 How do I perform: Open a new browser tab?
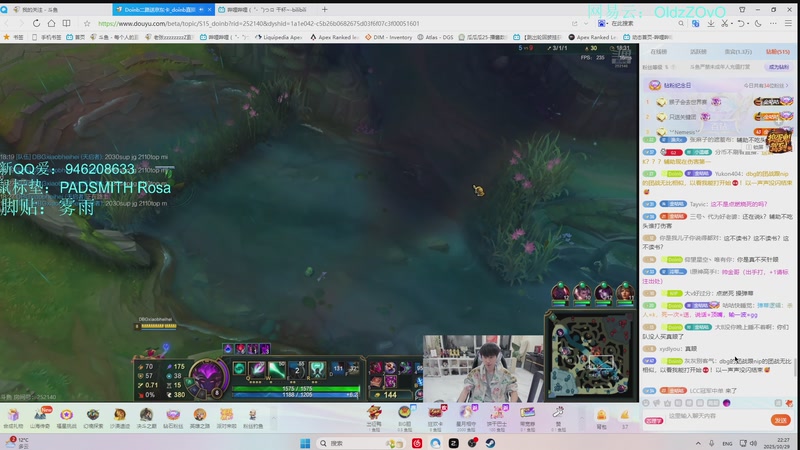pyautogui.click(x=324, y=9)
